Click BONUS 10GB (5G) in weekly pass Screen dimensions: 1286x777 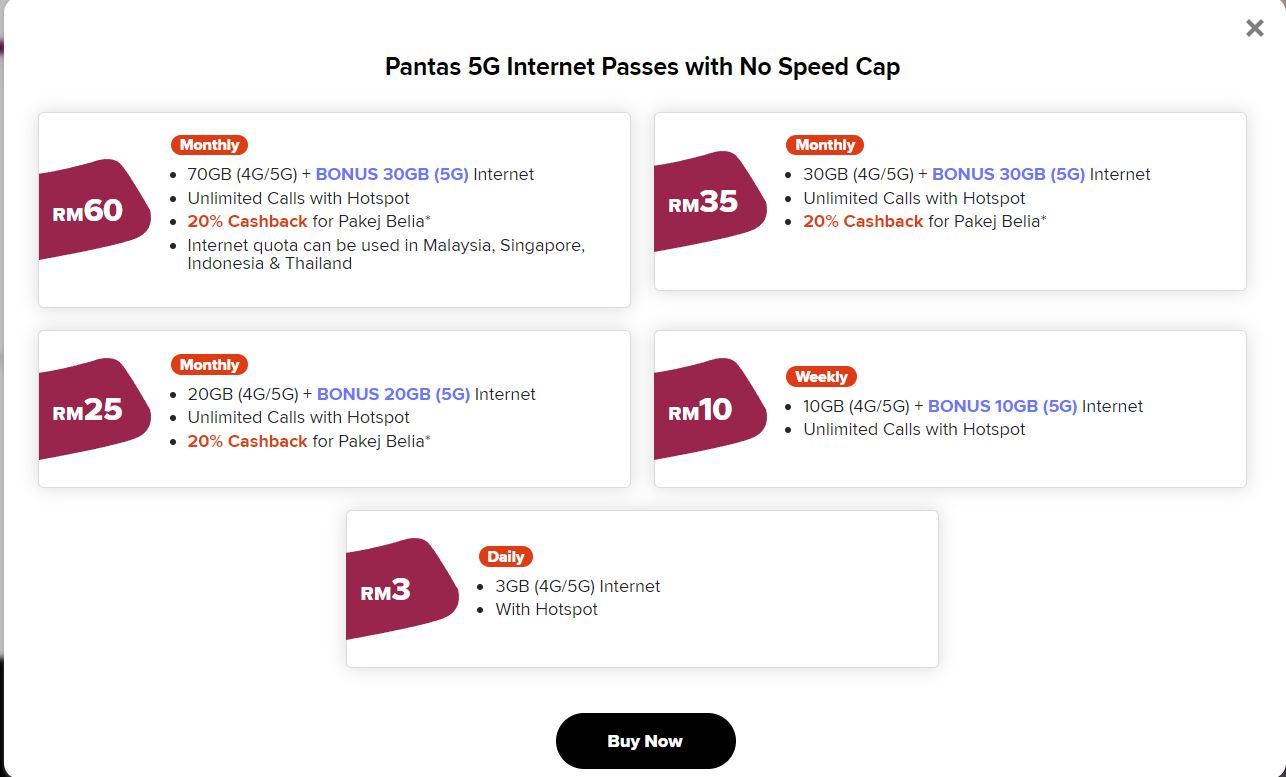[x=1002, y=406]
